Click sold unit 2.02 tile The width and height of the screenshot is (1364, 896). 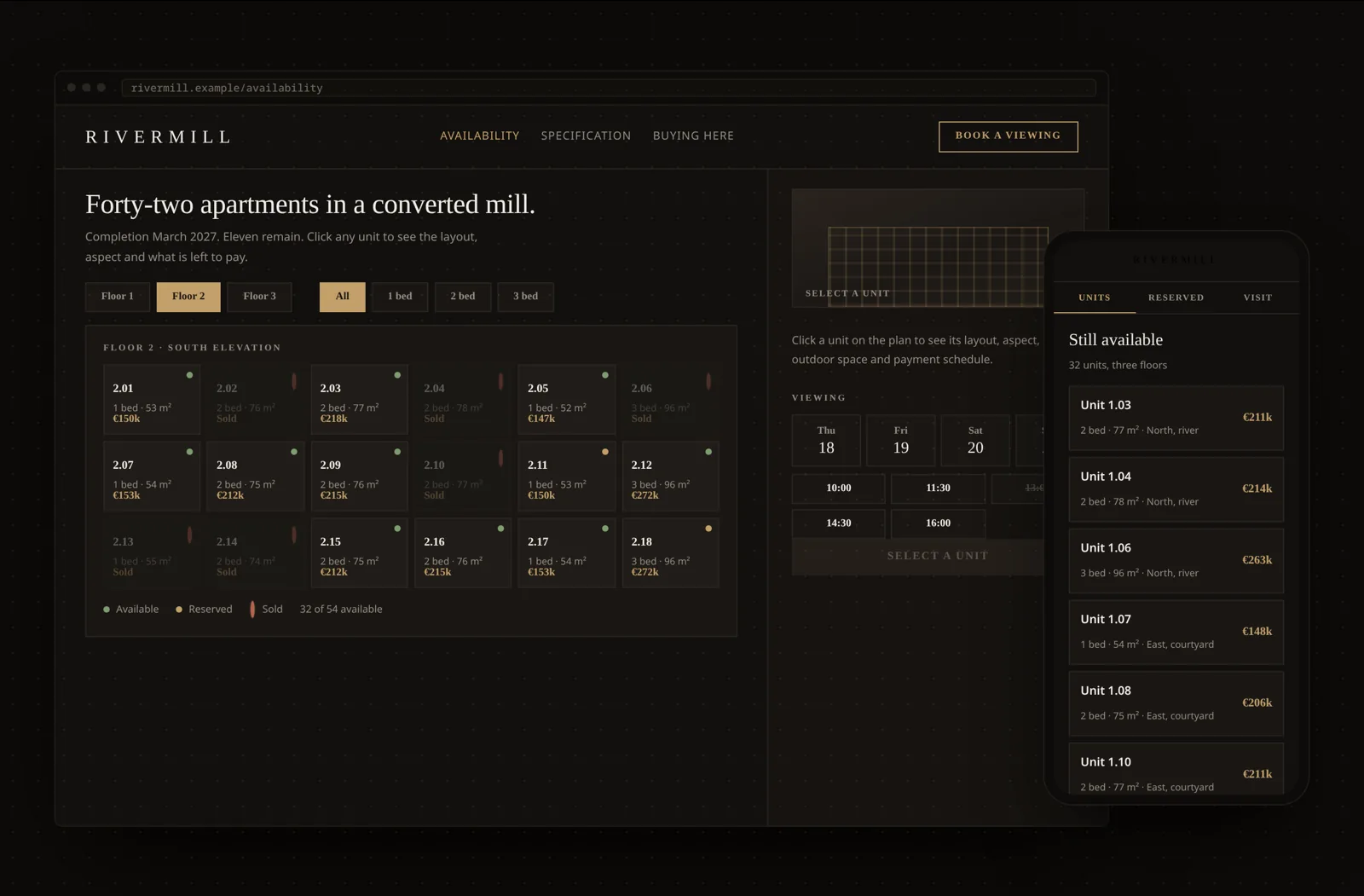[255, 400]
